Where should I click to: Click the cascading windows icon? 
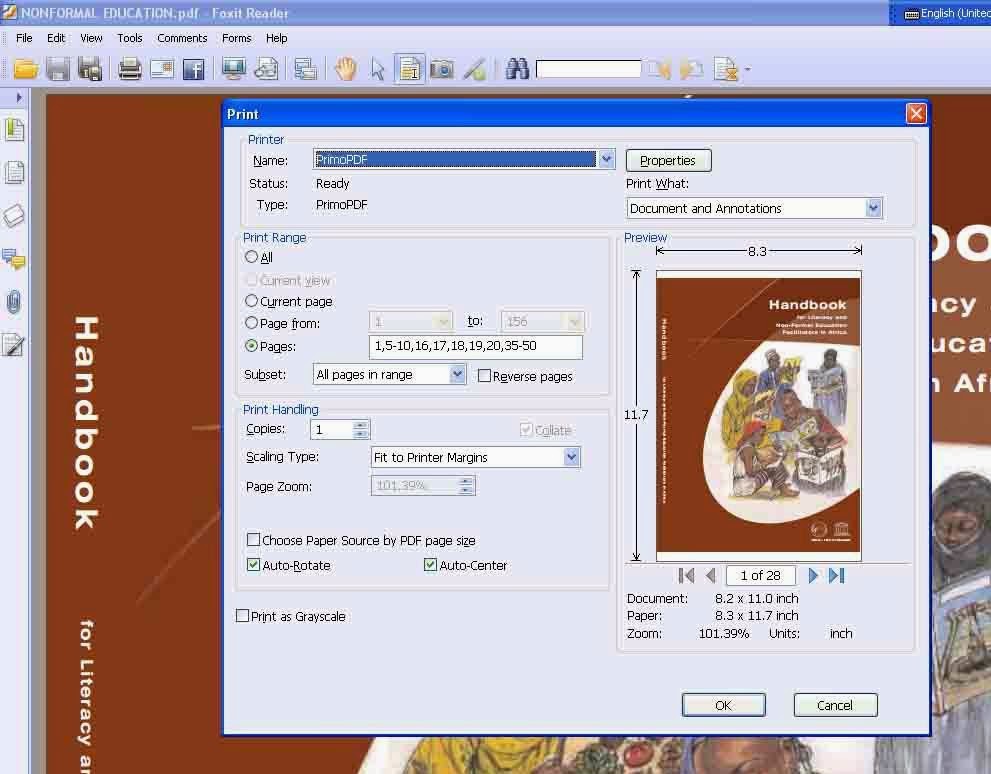[305, 68]
